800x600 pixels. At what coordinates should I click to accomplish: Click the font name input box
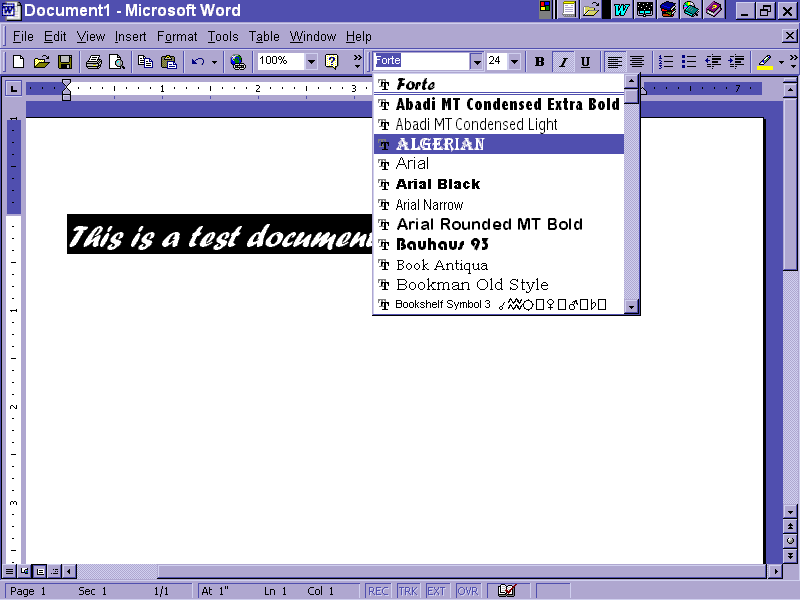point(420,61)
